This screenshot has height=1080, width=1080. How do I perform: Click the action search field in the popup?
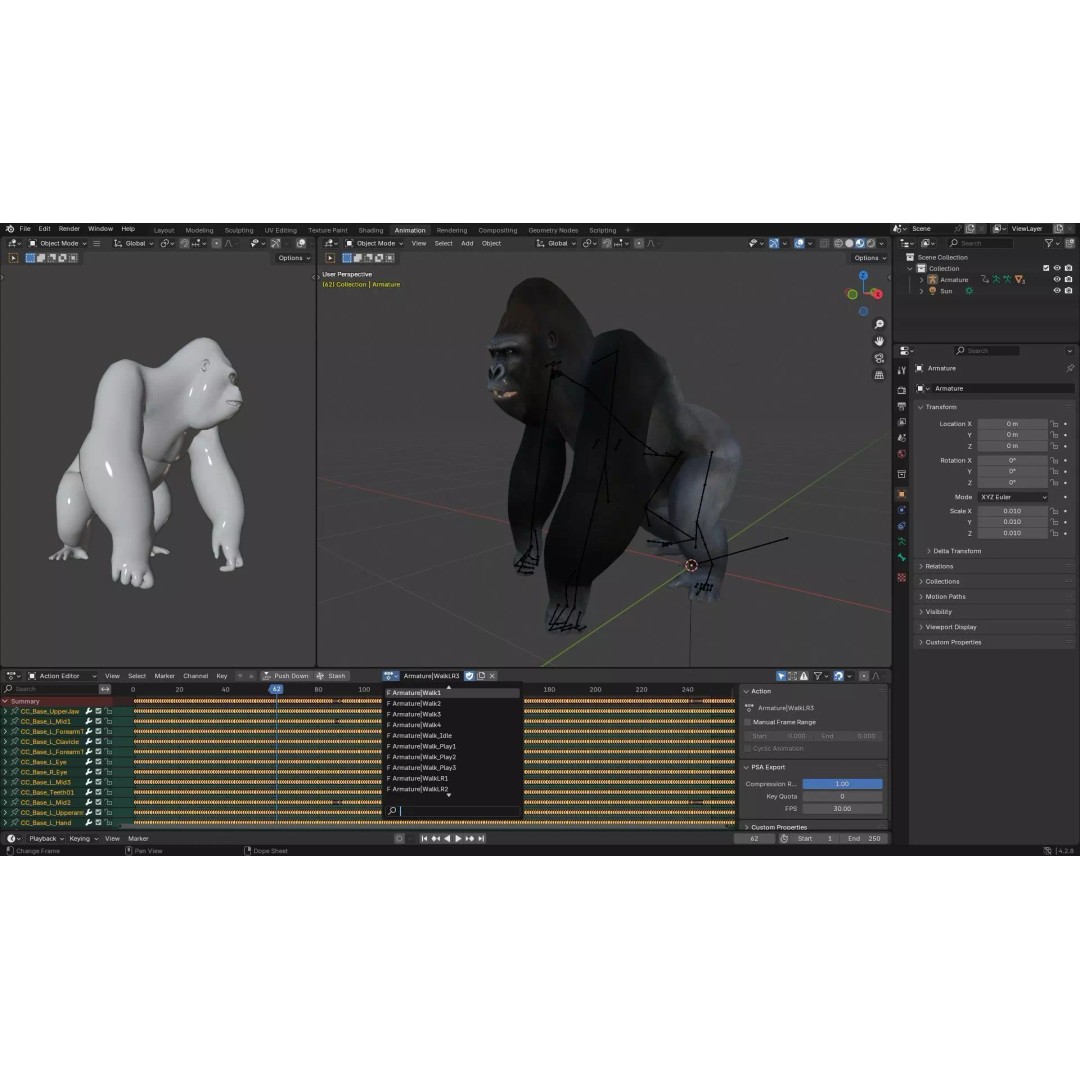[x=453, y=811]
